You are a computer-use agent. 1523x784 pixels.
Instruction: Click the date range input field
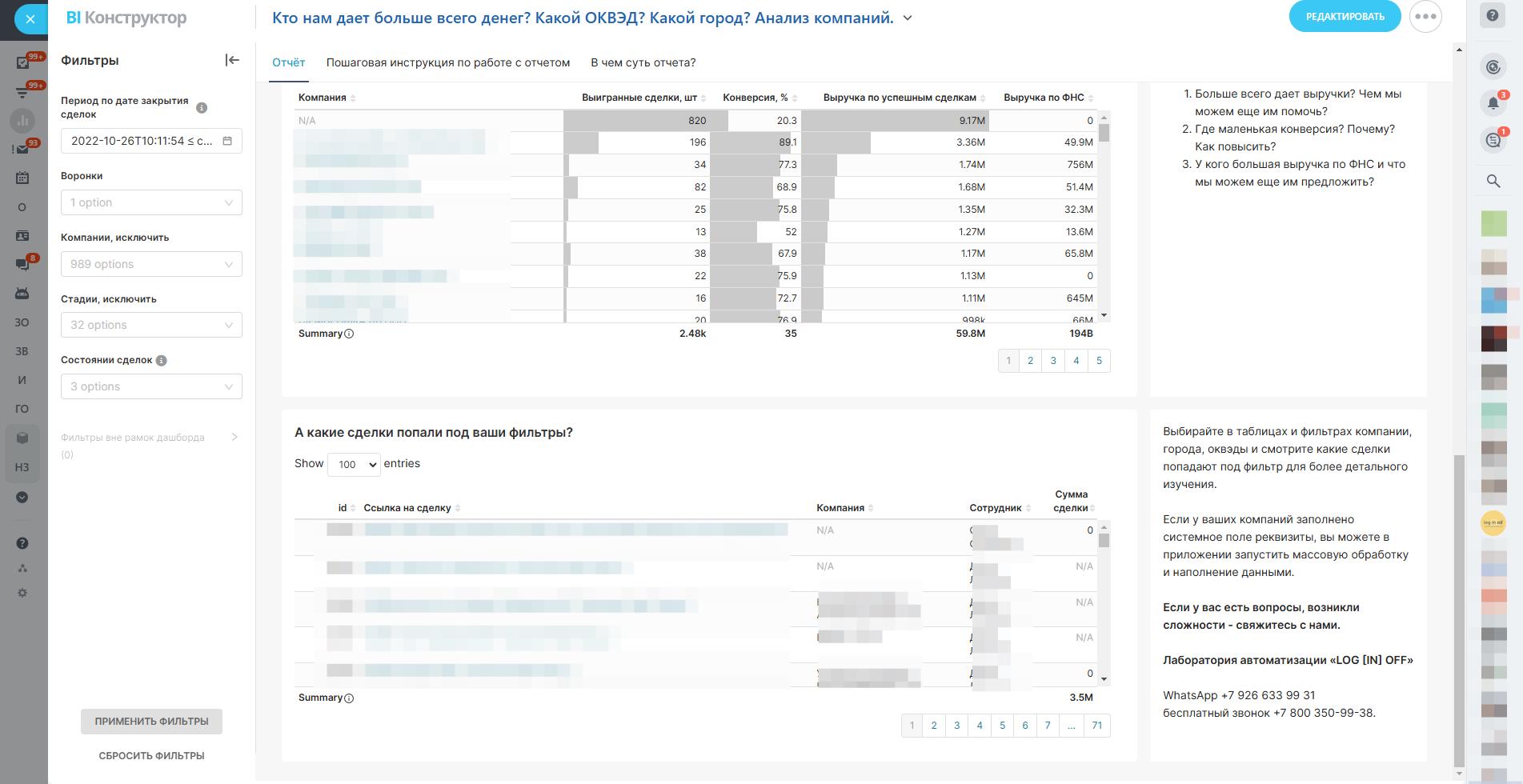pos(151,141)
